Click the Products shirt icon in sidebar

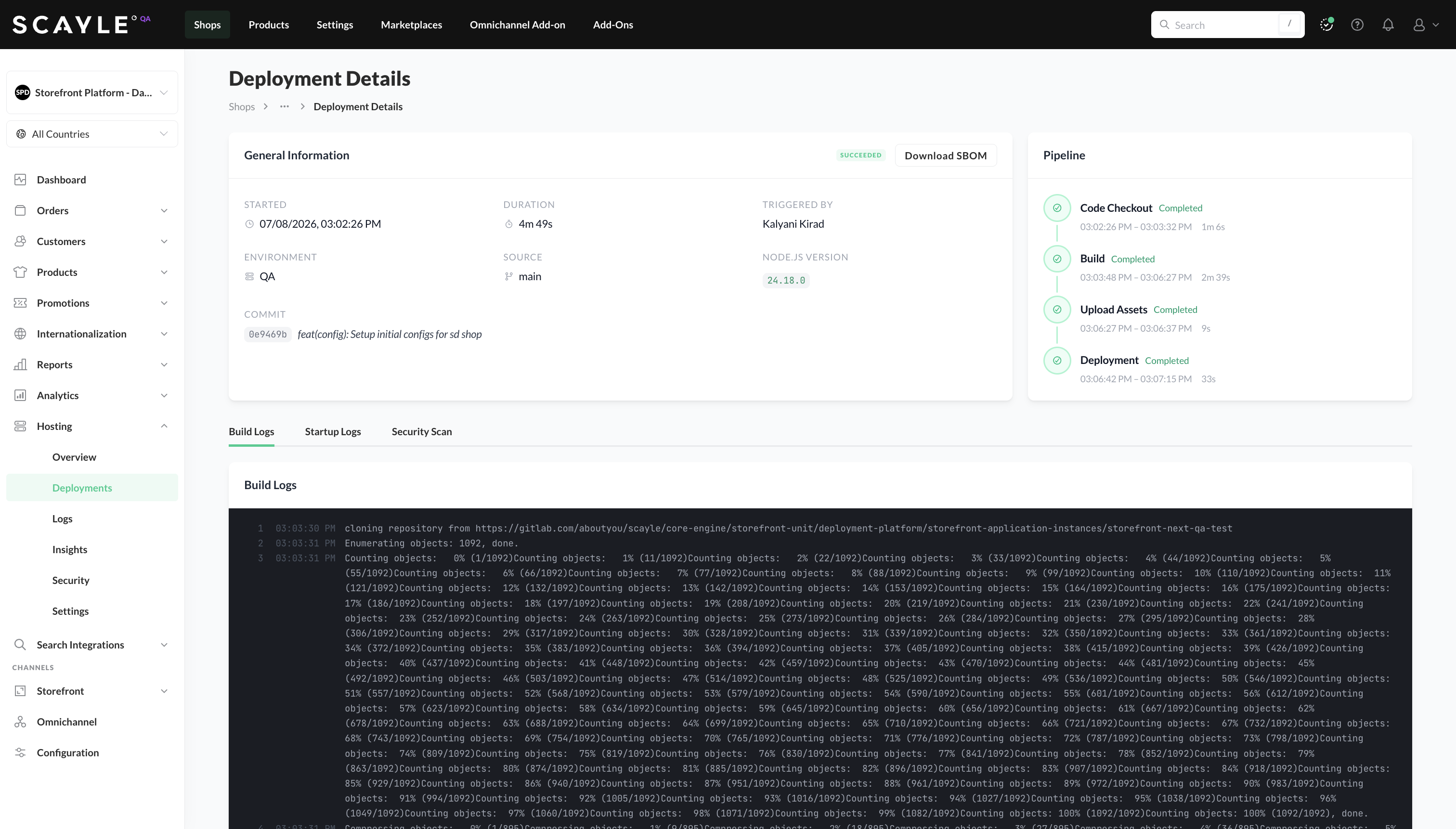tap(21, 272)
